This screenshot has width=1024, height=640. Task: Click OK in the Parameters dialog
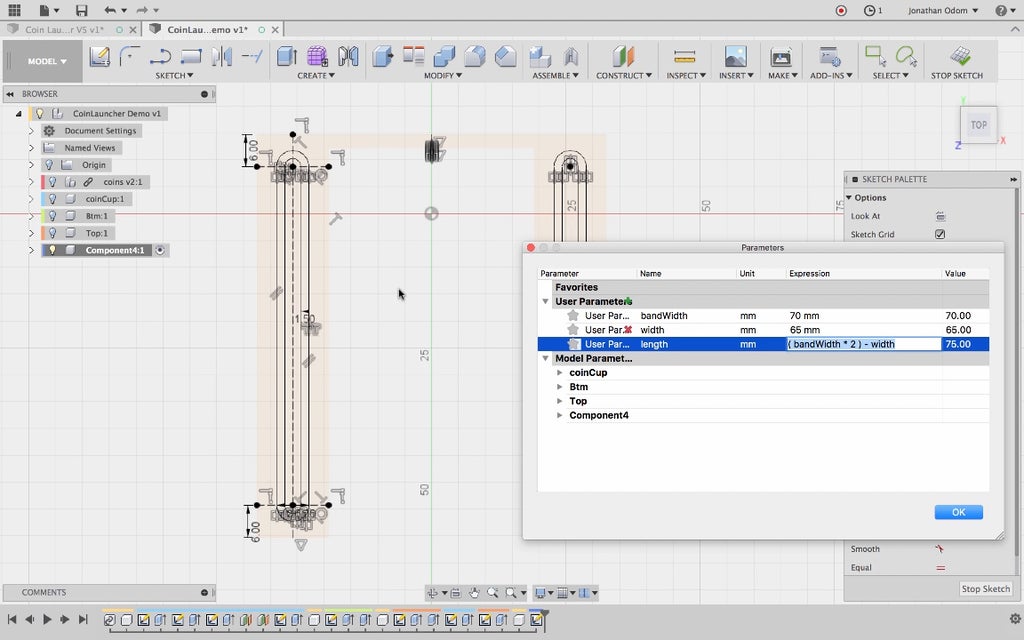coord(958,512)
